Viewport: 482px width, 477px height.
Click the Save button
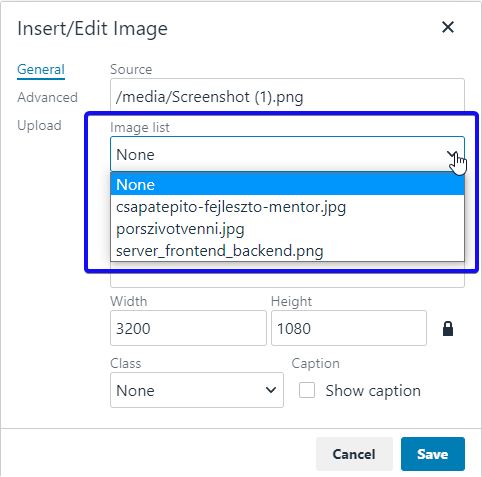[433, 454]
